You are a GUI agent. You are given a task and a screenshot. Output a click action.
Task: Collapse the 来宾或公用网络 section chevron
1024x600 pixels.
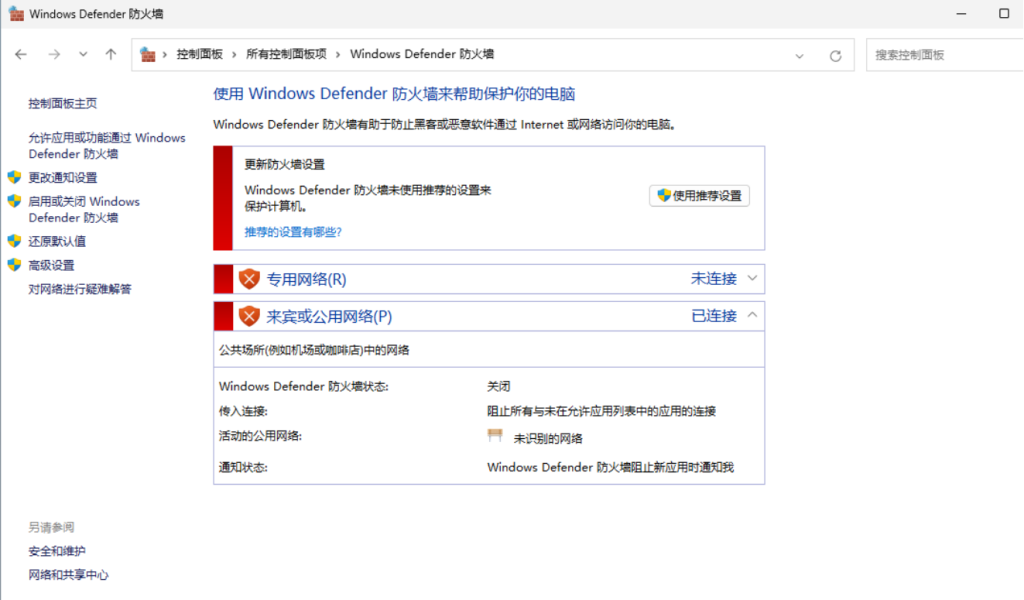point(753,315)
